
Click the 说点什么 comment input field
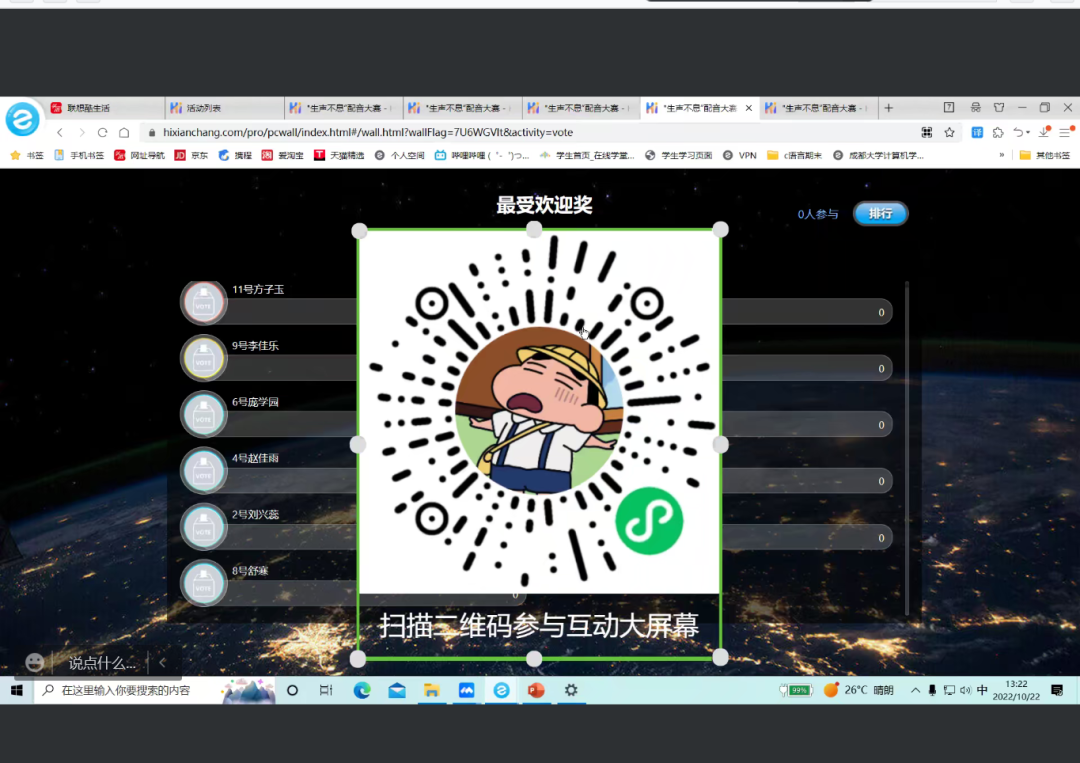(101, 663)
